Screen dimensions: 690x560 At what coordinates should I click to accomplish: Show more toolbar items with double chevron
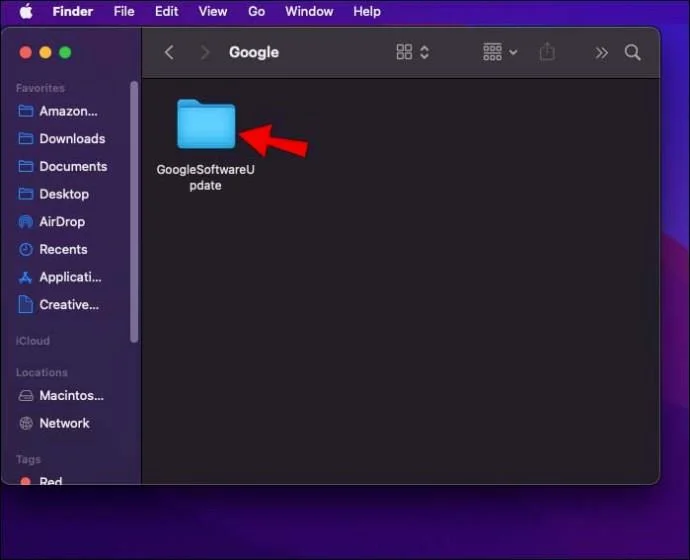point(602,53)
